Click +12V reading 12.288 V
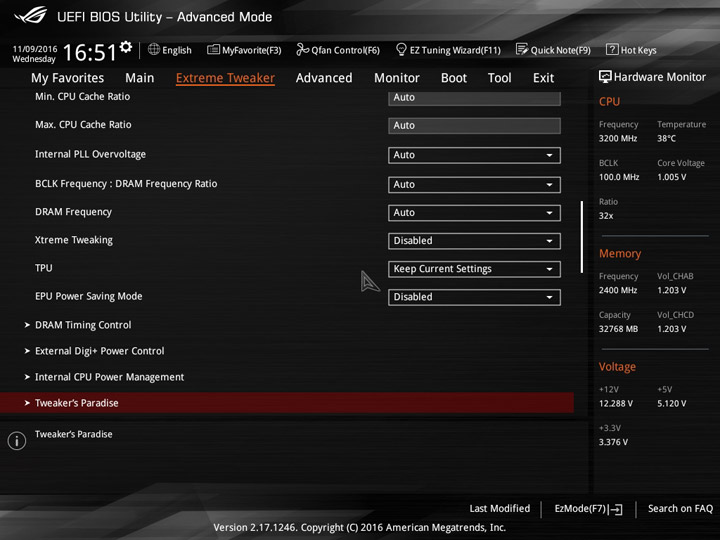The width and height of the screenshot is (720, 540). [616, 404]
